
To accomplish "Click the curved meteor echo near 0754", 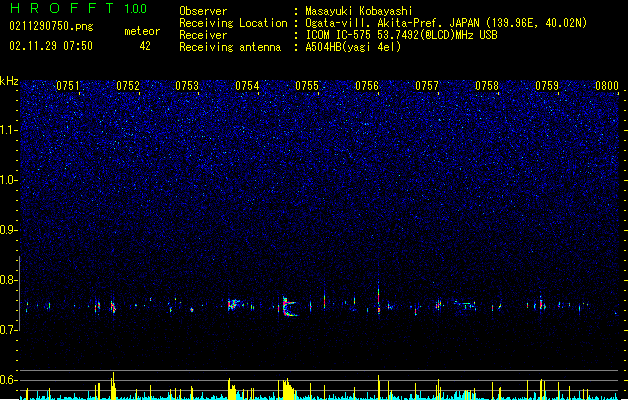I will pyautogui.click(x=288, y=307).
